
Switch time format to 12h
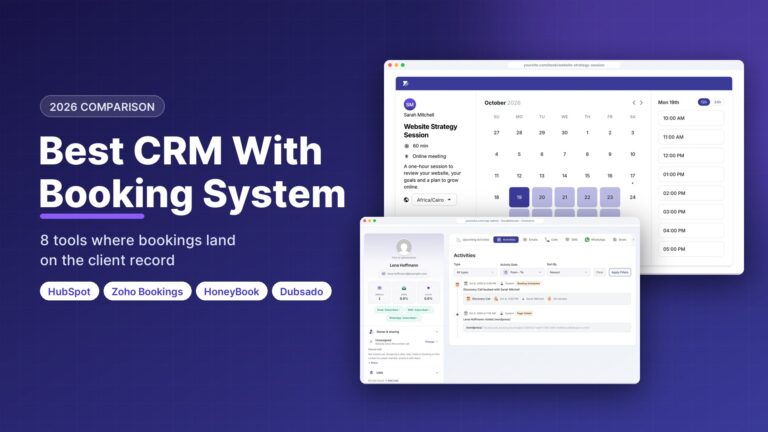(x=703, y=102)
